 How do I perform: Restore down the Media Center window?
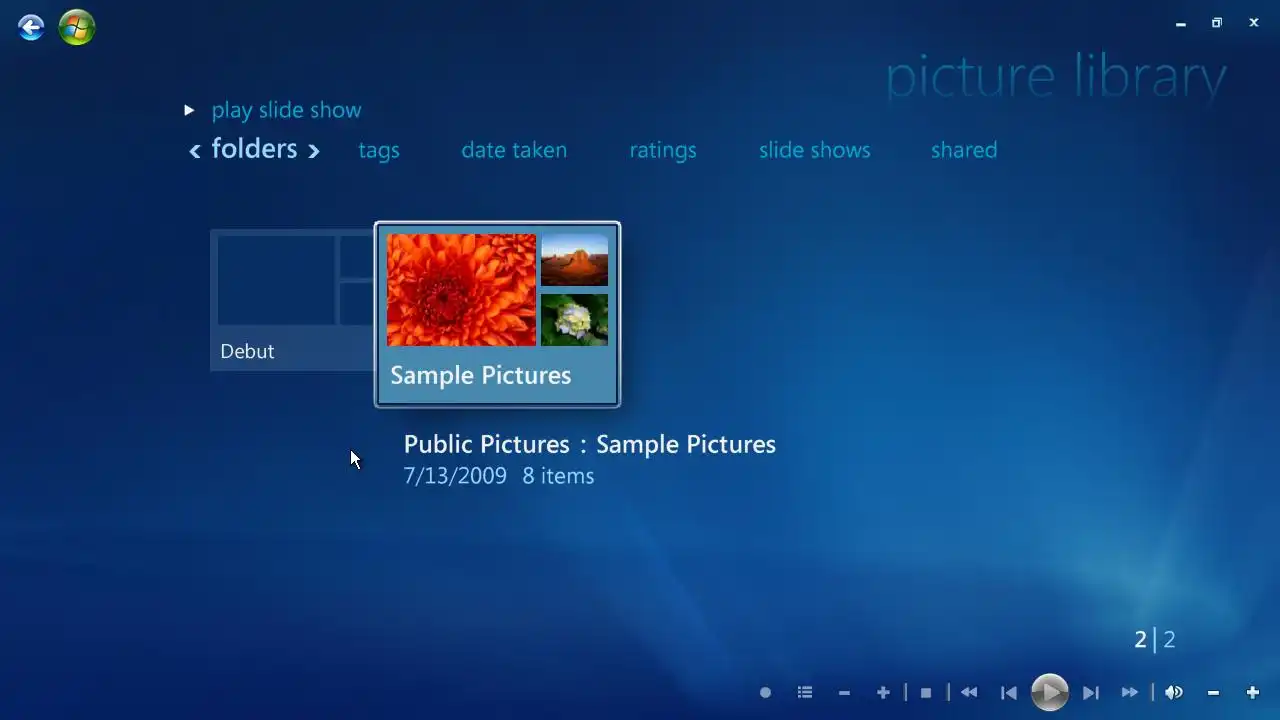click(1217, 23)
